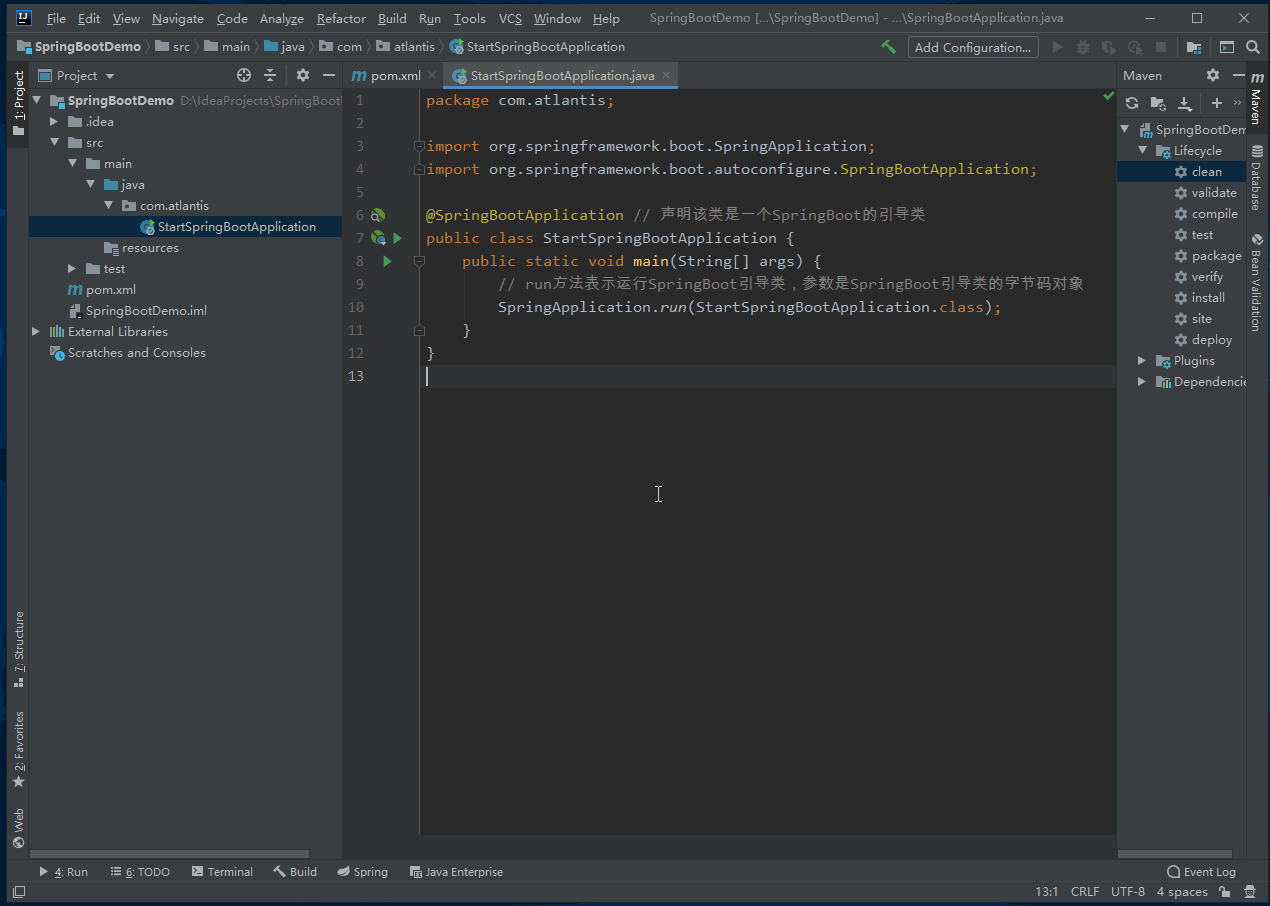Screen dimensions: 1270x906
Task: Expand the test folder
Action: [72, 269]
